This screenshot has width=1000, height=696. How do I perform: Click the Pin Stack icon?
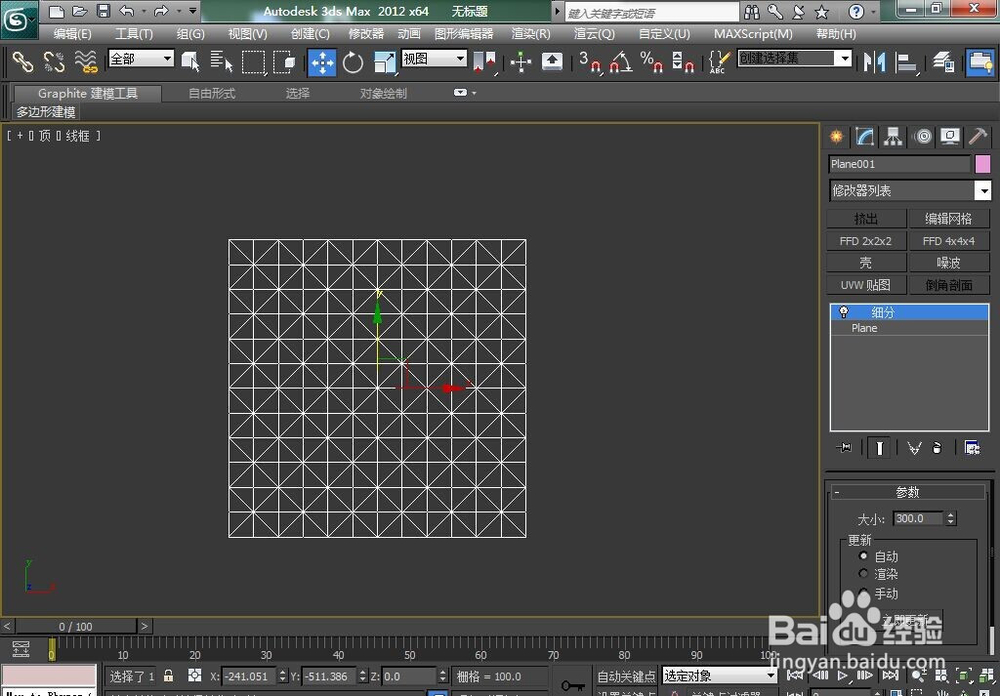click(844, 448)
